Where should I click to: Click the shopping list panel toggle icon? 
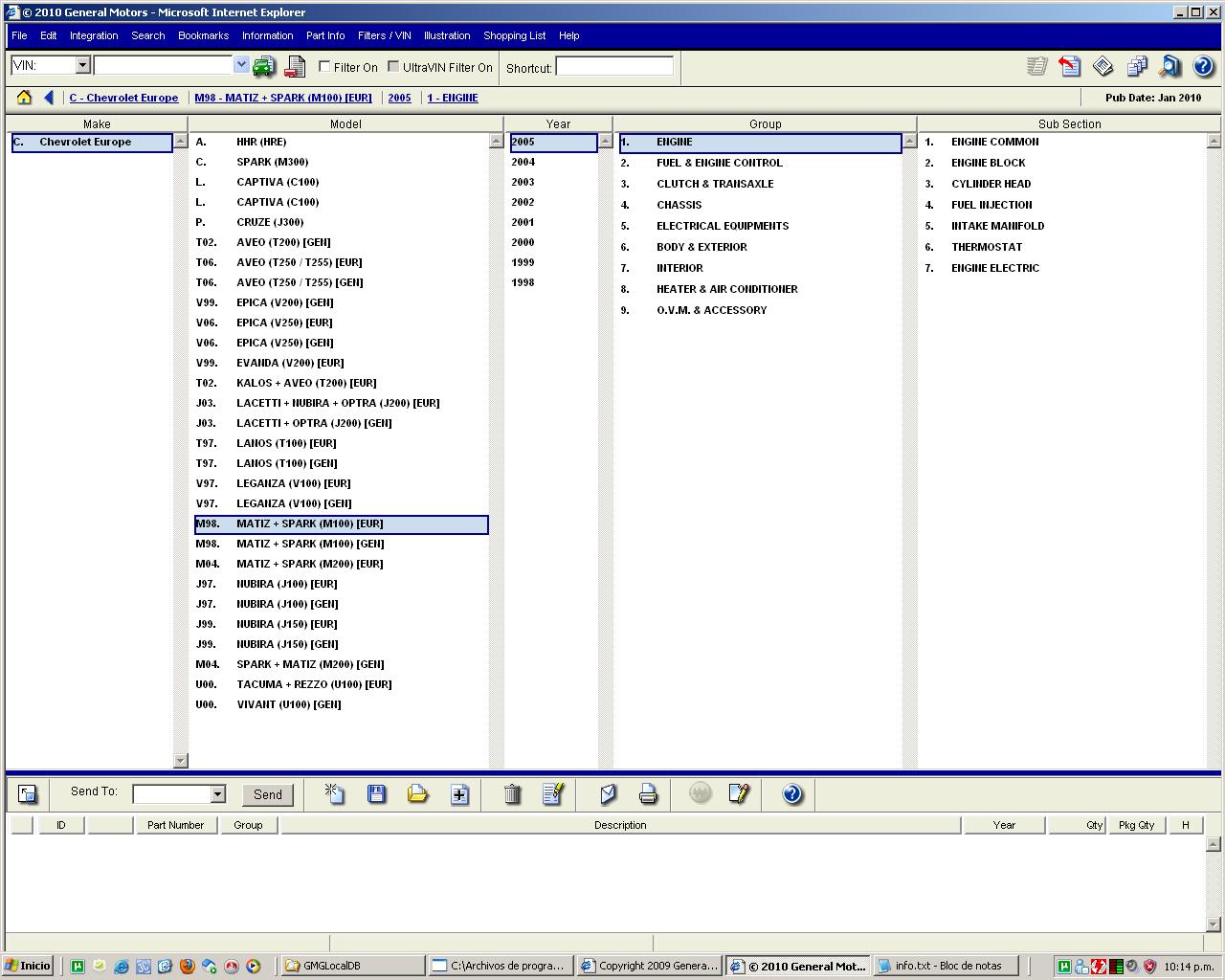[28, 793]
